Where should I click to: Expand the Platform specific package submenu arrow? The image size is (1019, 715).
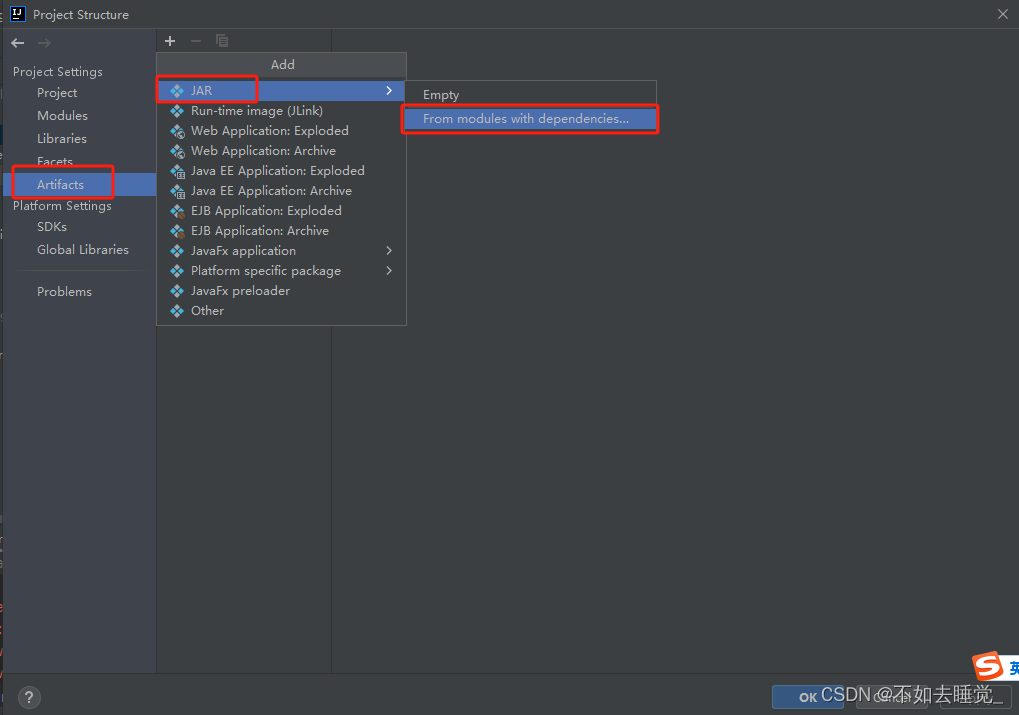click(389, 270)
